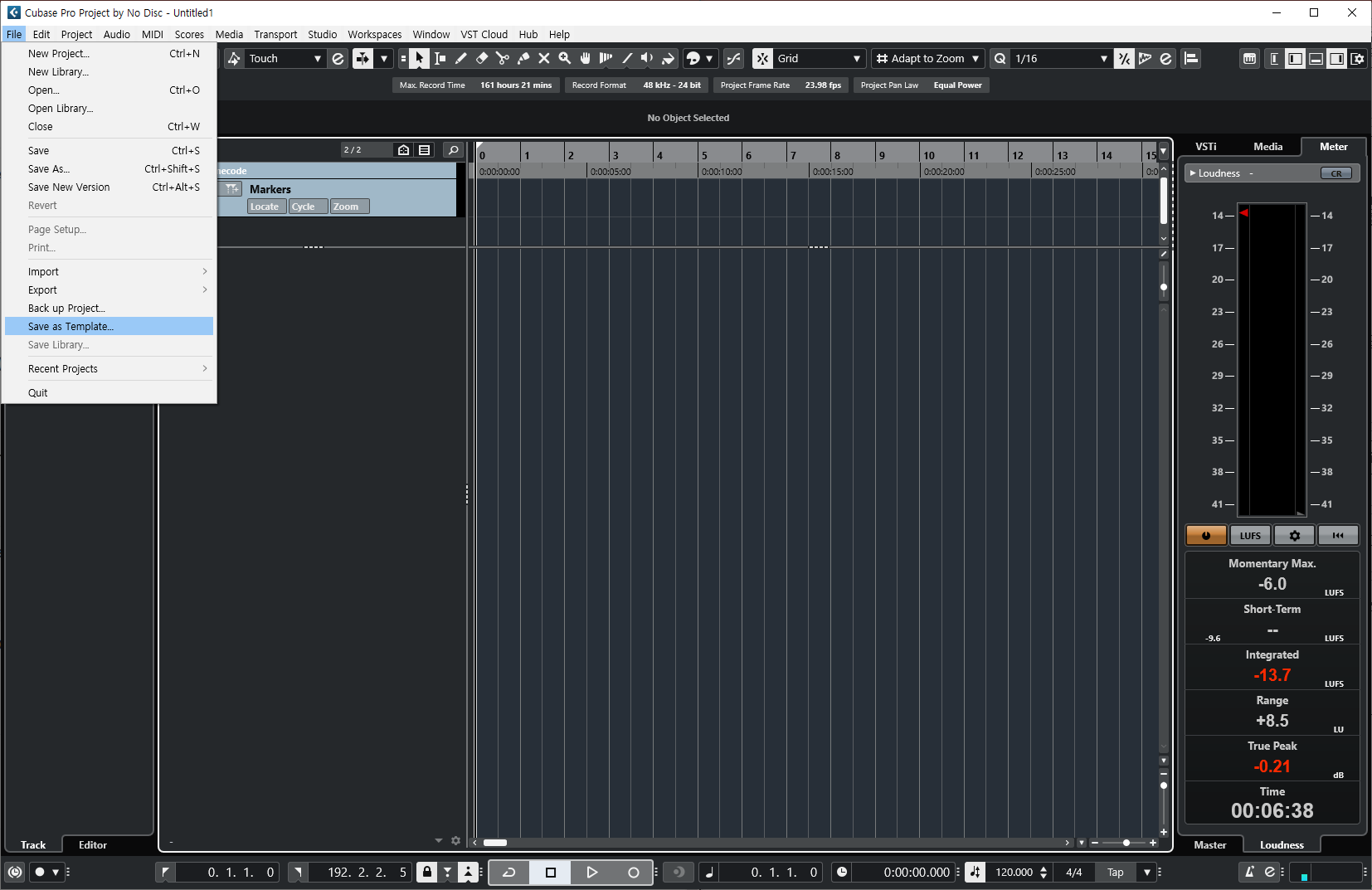Toggle Show Left Zone
The image size is (1372, 890).
1295,58
